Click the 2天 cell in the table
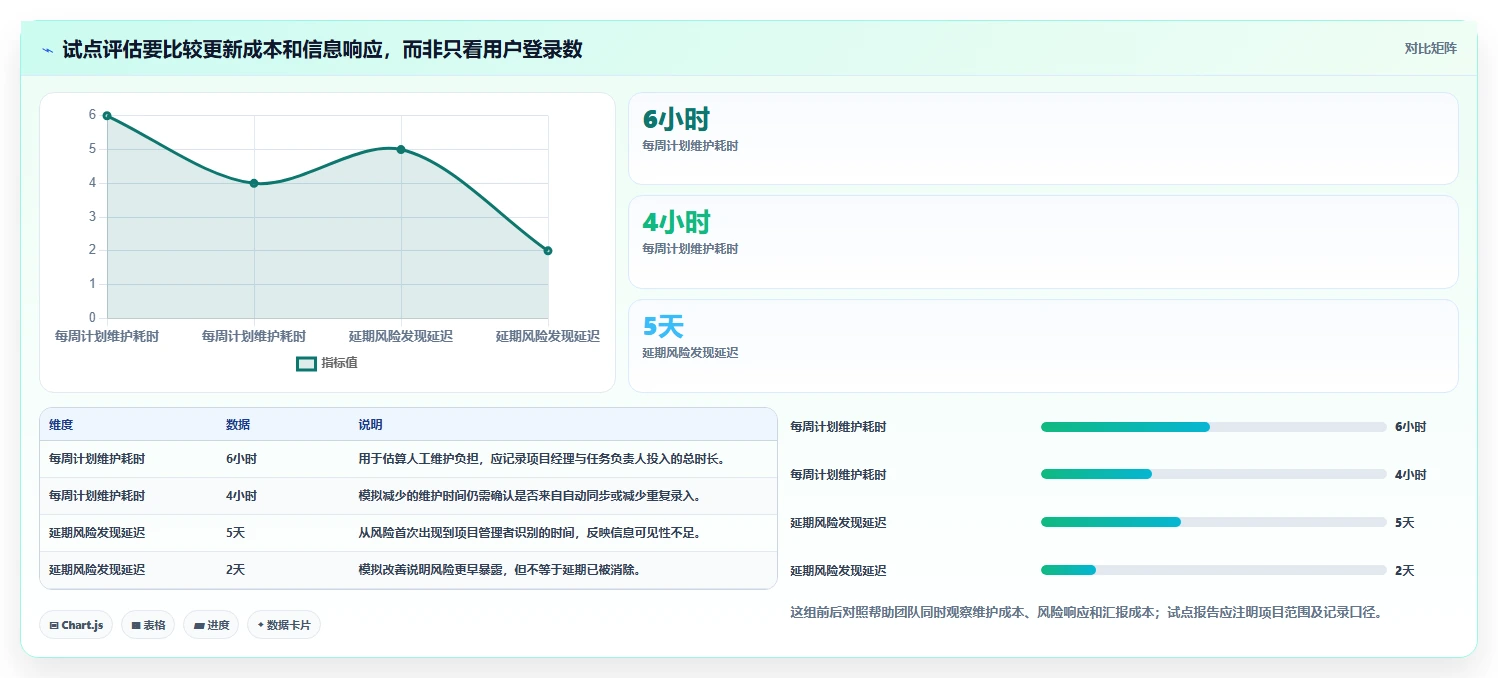This screenshot has height=678, width=1498. point(236,570)
